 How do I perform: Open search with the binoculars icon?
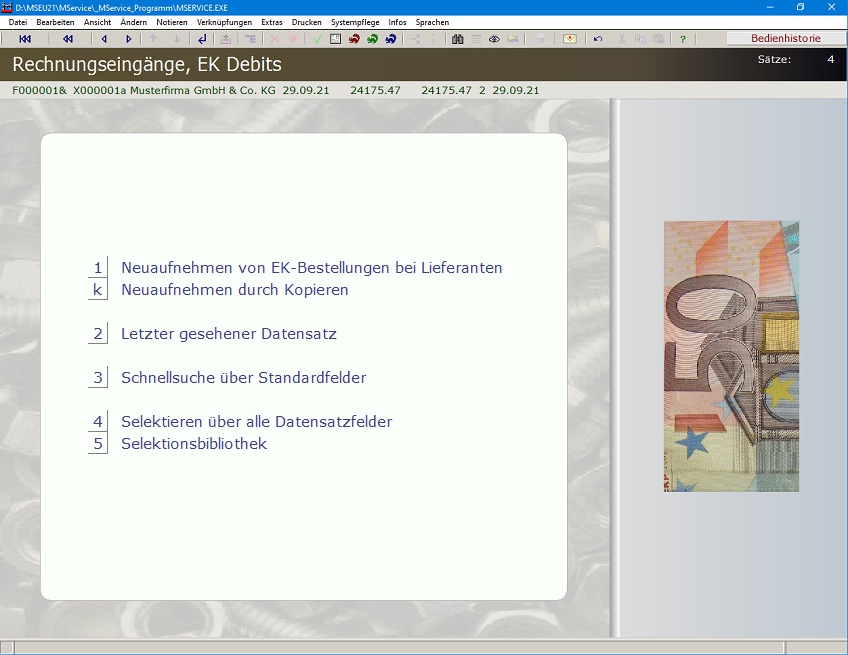(x=457, y=39)
